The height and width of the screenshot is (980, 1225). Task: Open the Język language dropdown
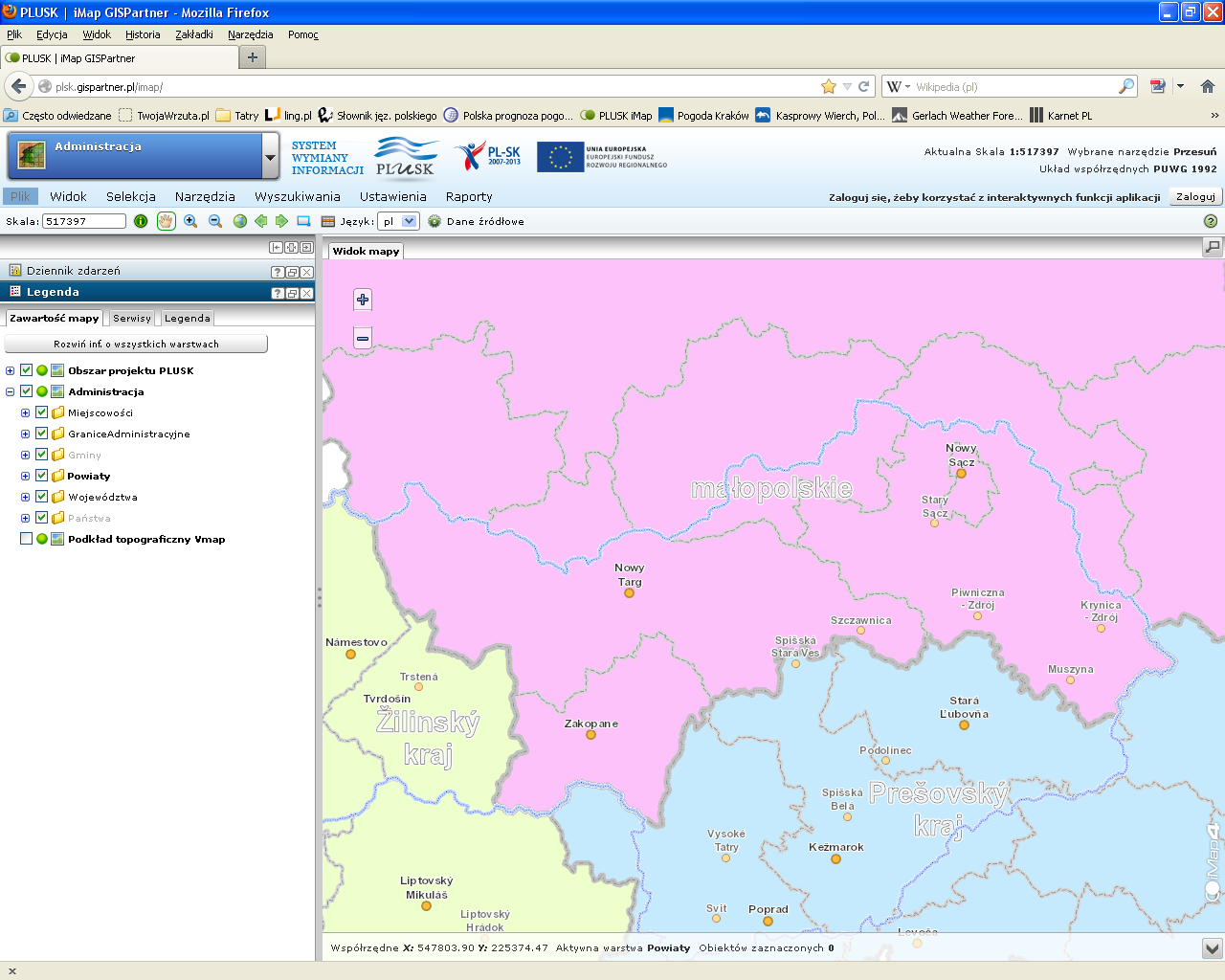[x=399, y=221]
